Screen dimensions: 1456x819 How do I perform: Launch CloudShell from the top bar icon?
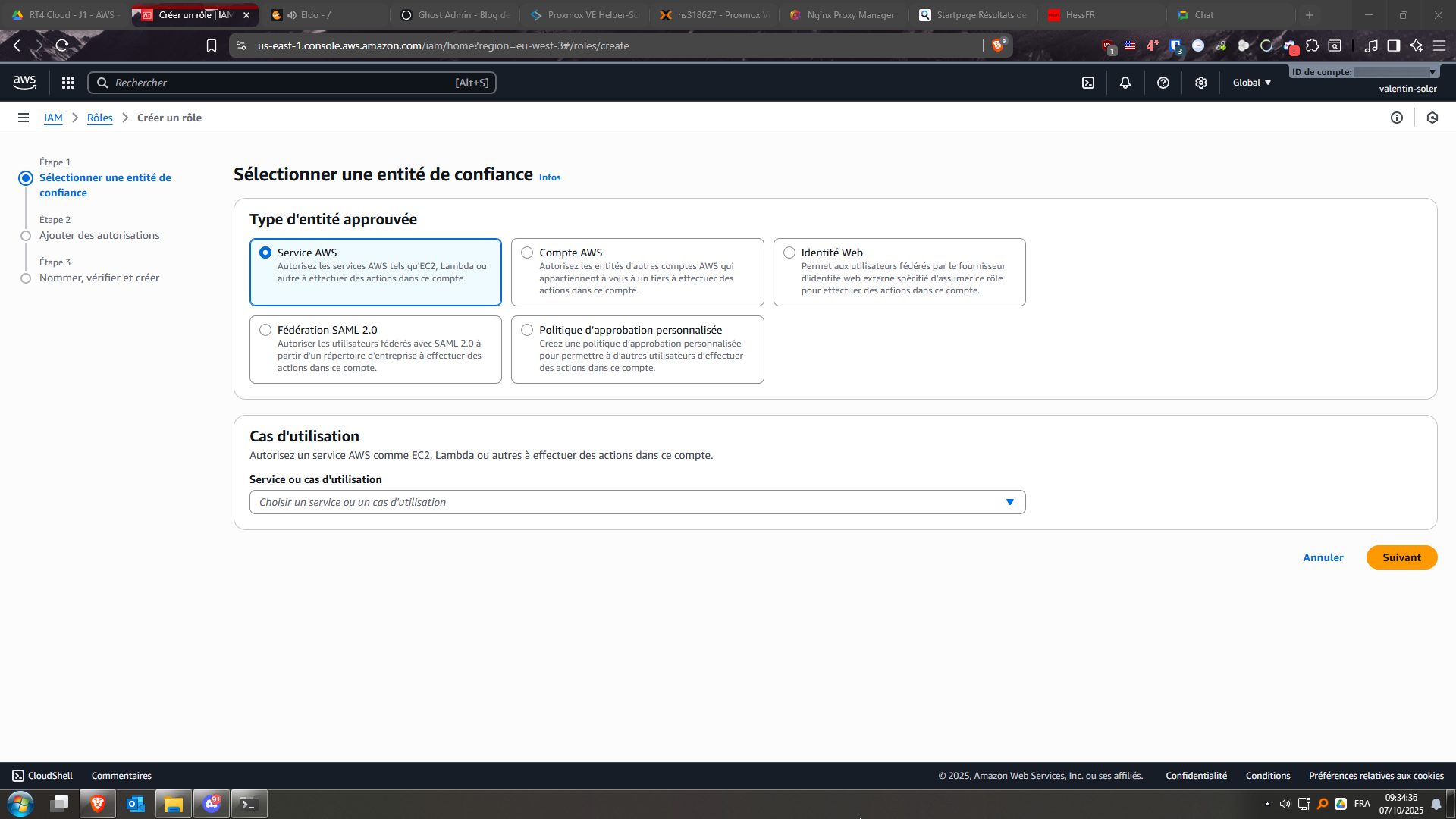[1088, 83]
